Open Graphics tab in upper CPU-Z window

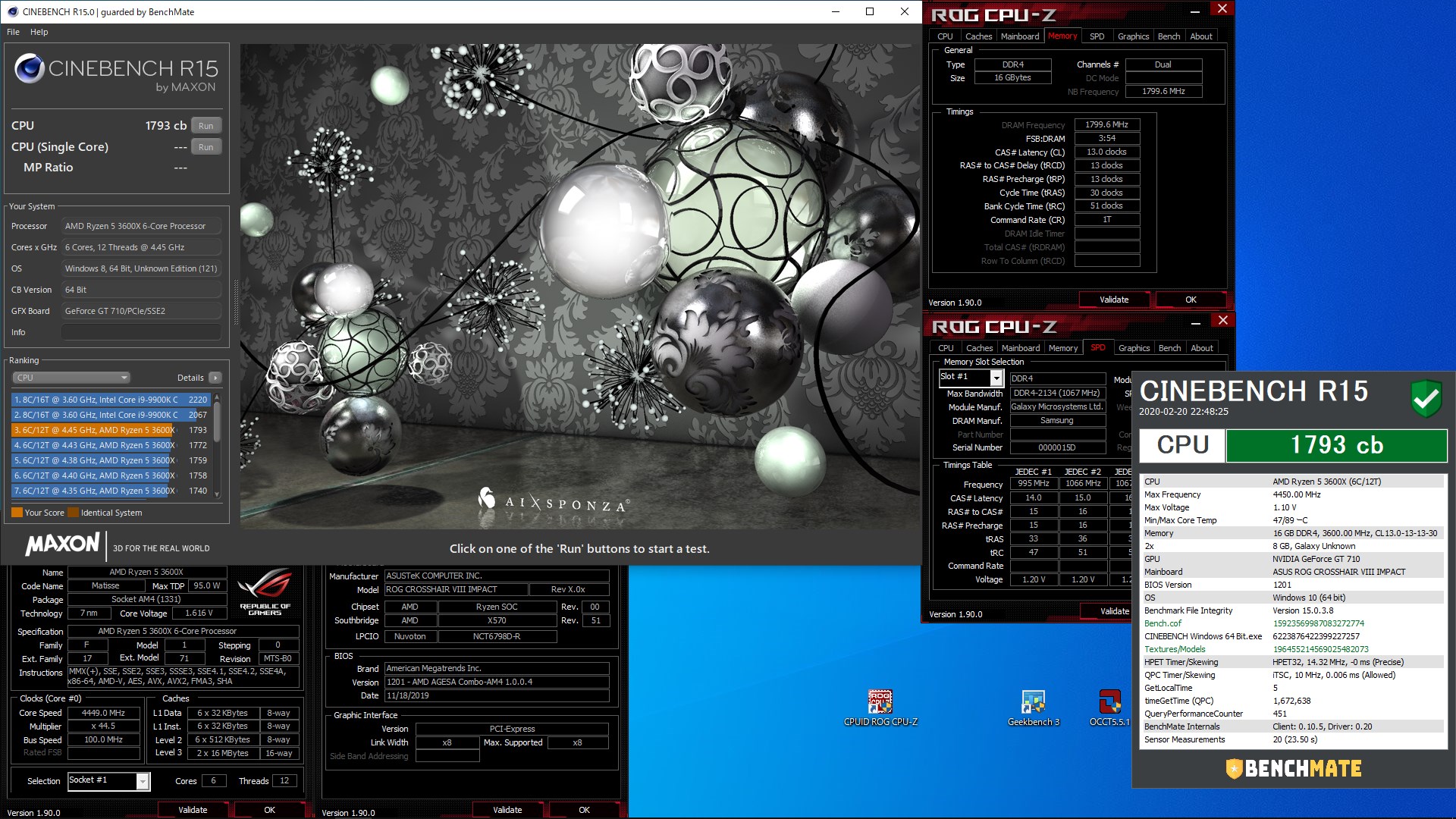pyautogui.click(x=1133, y=36)
